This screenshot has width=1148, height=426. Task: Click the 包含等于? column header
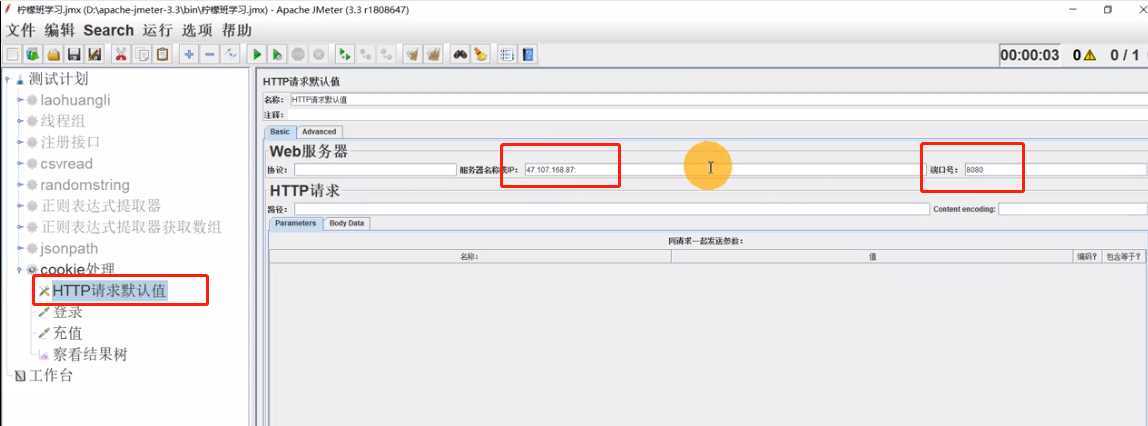tap(1123, 256)
